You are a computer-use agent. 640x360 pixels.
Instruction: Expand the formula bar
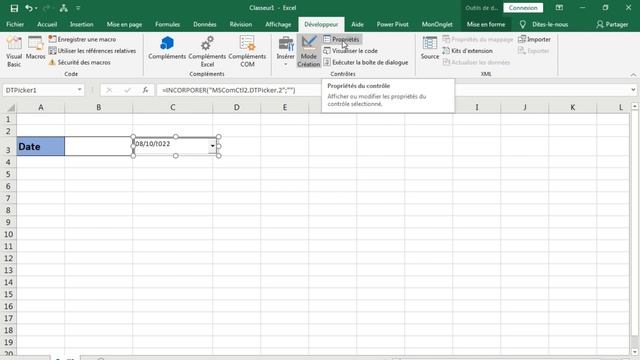(x=633, y=90)
